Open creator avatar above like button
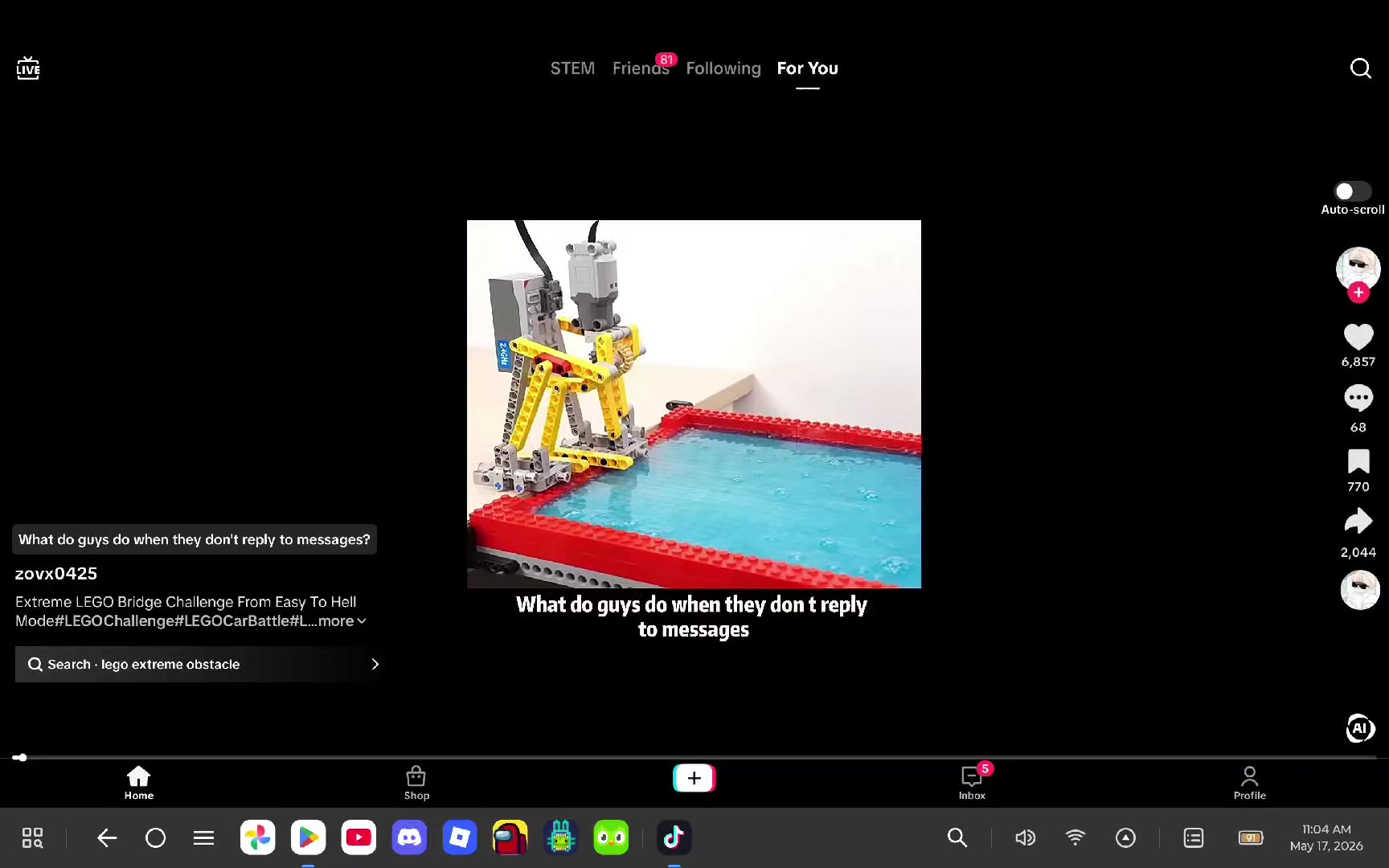 pos(1358,268)
